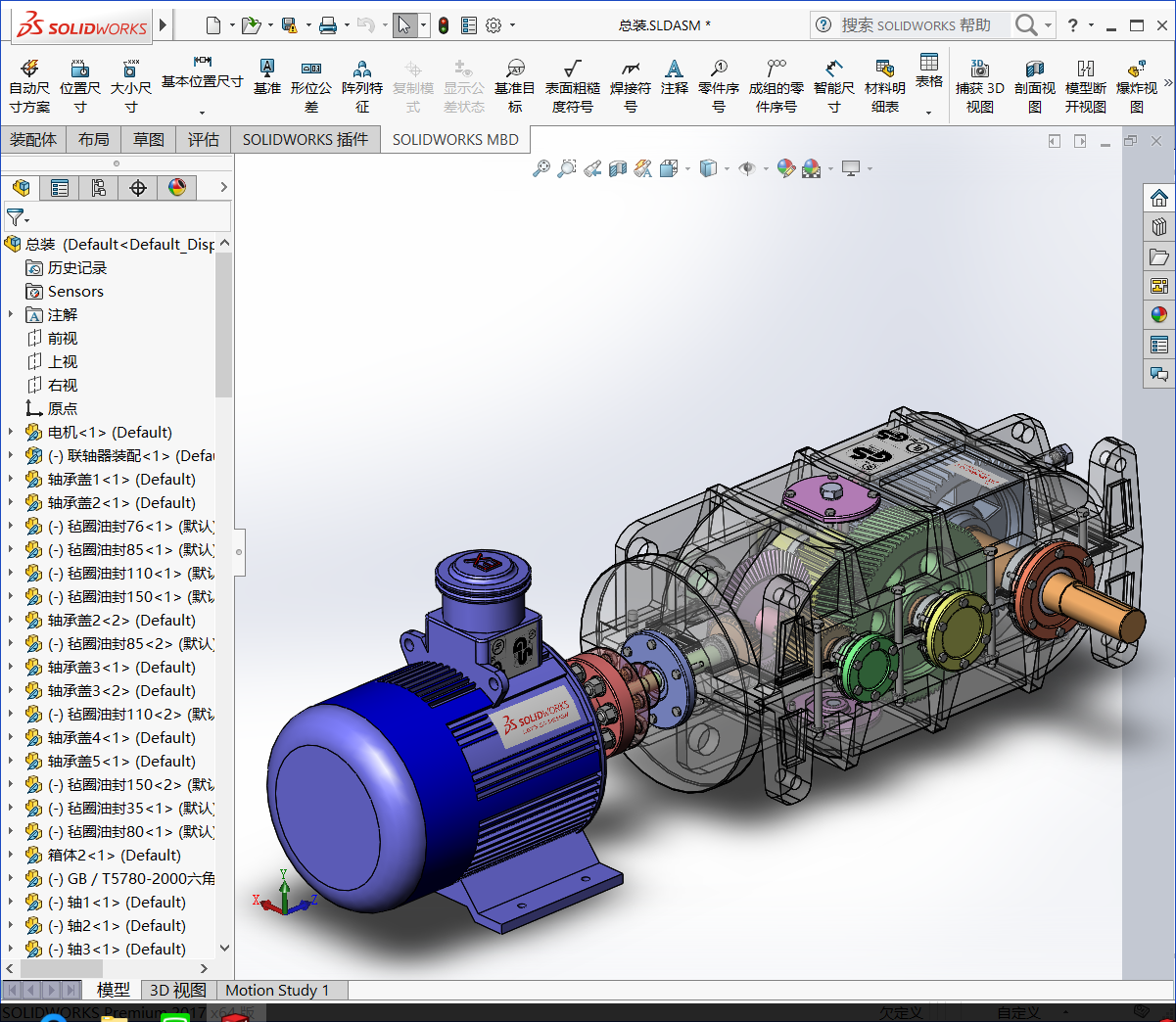Click the 材料明细表 icon
This screenshot has width=1176, height=1022.
click(x=884, y=85)
